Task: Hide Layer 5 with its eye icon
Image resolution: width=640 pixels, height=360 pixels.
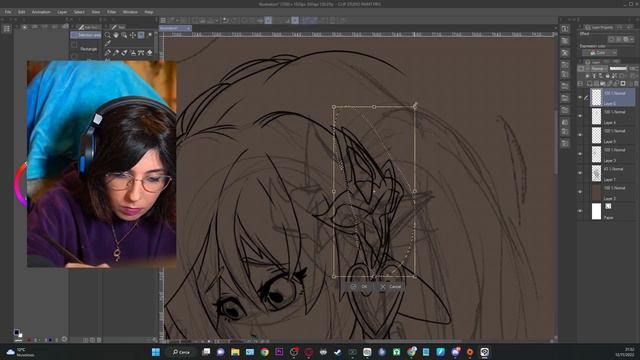Action: pyautogui.click(x=580, y=135)
